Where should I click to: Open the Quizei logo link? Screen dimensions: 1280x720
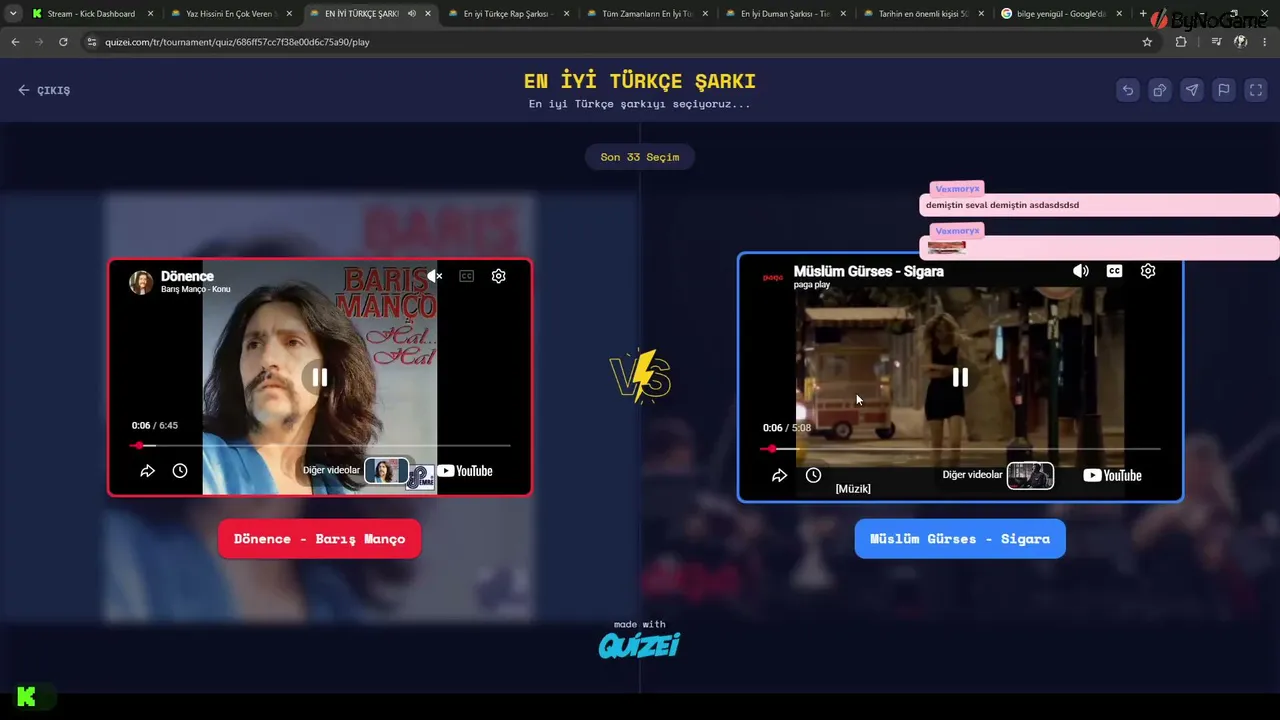tap(640, 645)
